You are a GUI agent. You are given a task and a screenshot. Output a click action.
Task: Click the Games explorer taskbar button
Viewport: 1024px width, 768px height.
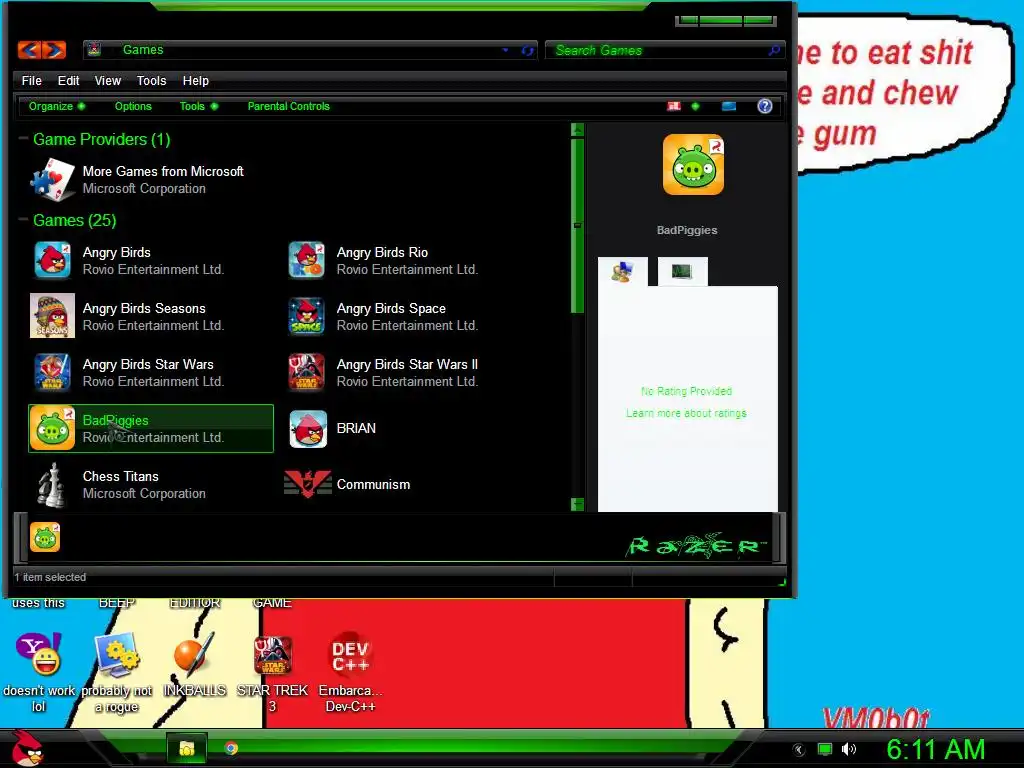click(x=187, y=748)
